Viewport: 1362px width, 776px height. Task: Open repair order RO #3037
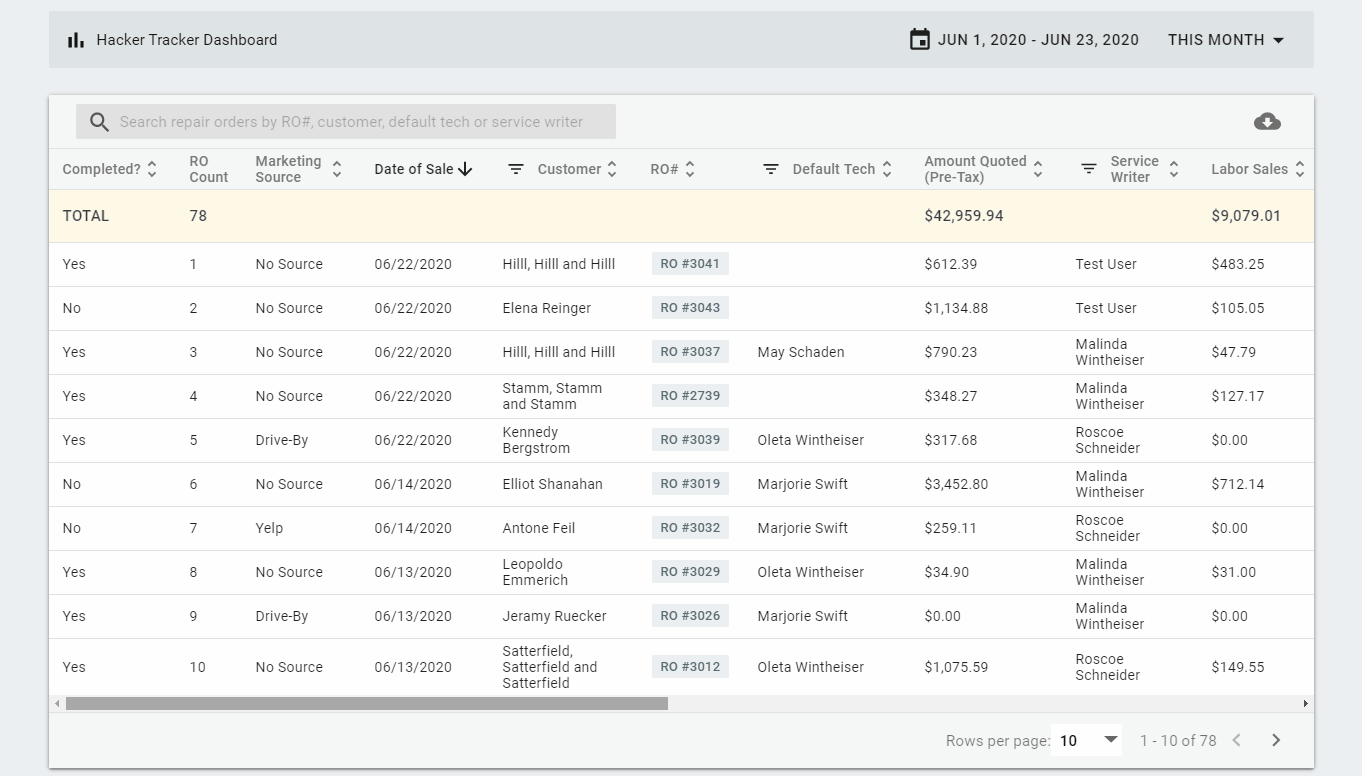coord(690,352)
